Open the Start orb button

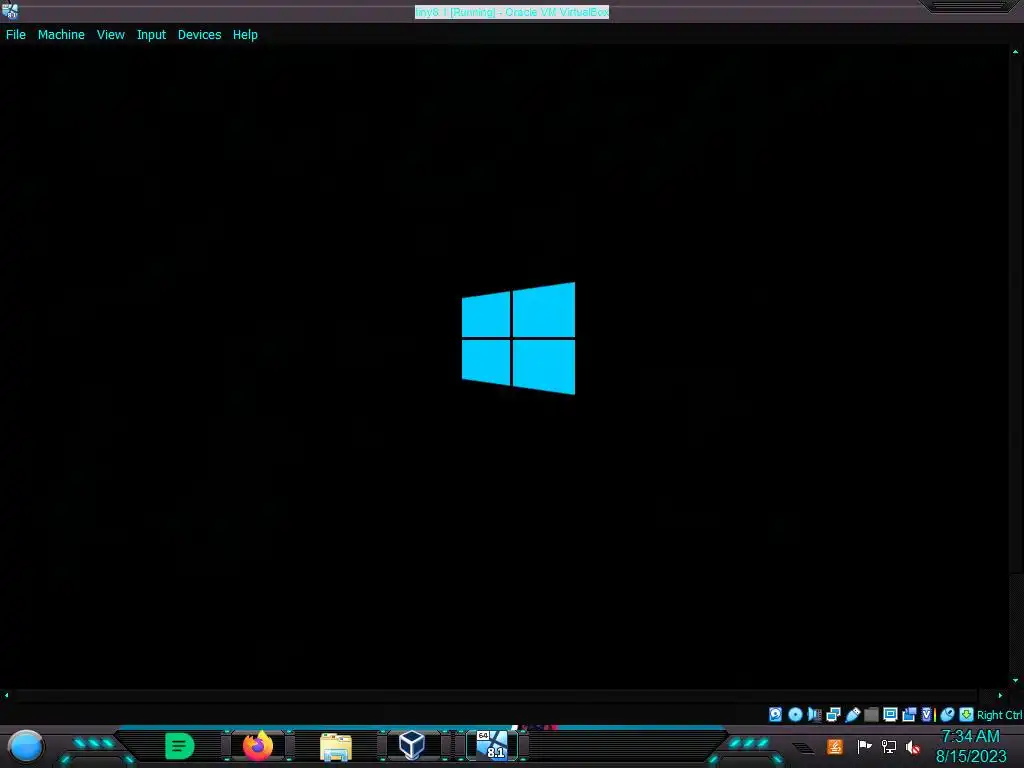pos(25,746)
